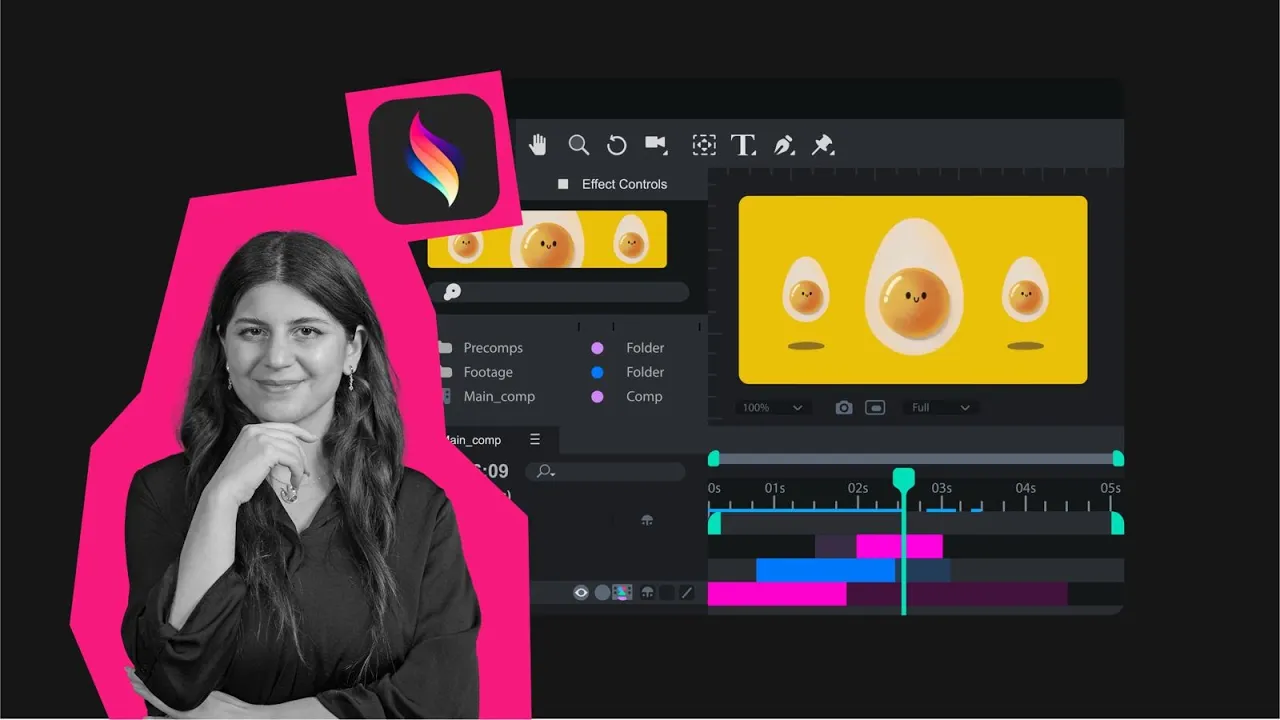Click the colorful flame app logo

point(434,159)
